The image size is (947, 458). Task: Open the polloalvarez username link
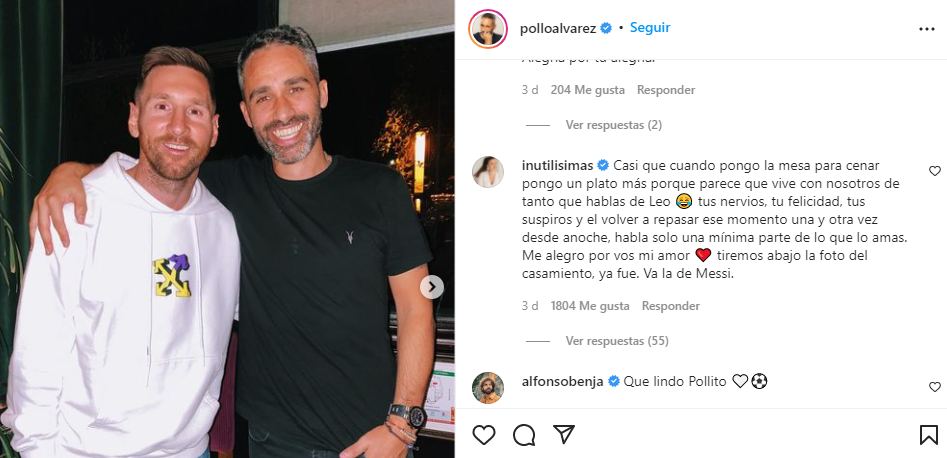pos(558,28)
